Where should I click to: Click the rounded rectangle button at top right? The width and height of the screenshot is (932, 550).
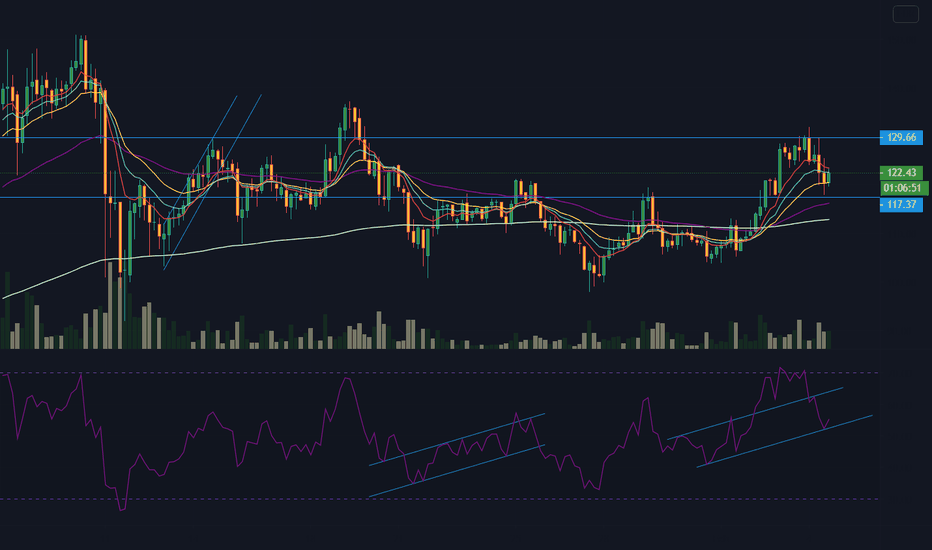[x=906, y=14]
